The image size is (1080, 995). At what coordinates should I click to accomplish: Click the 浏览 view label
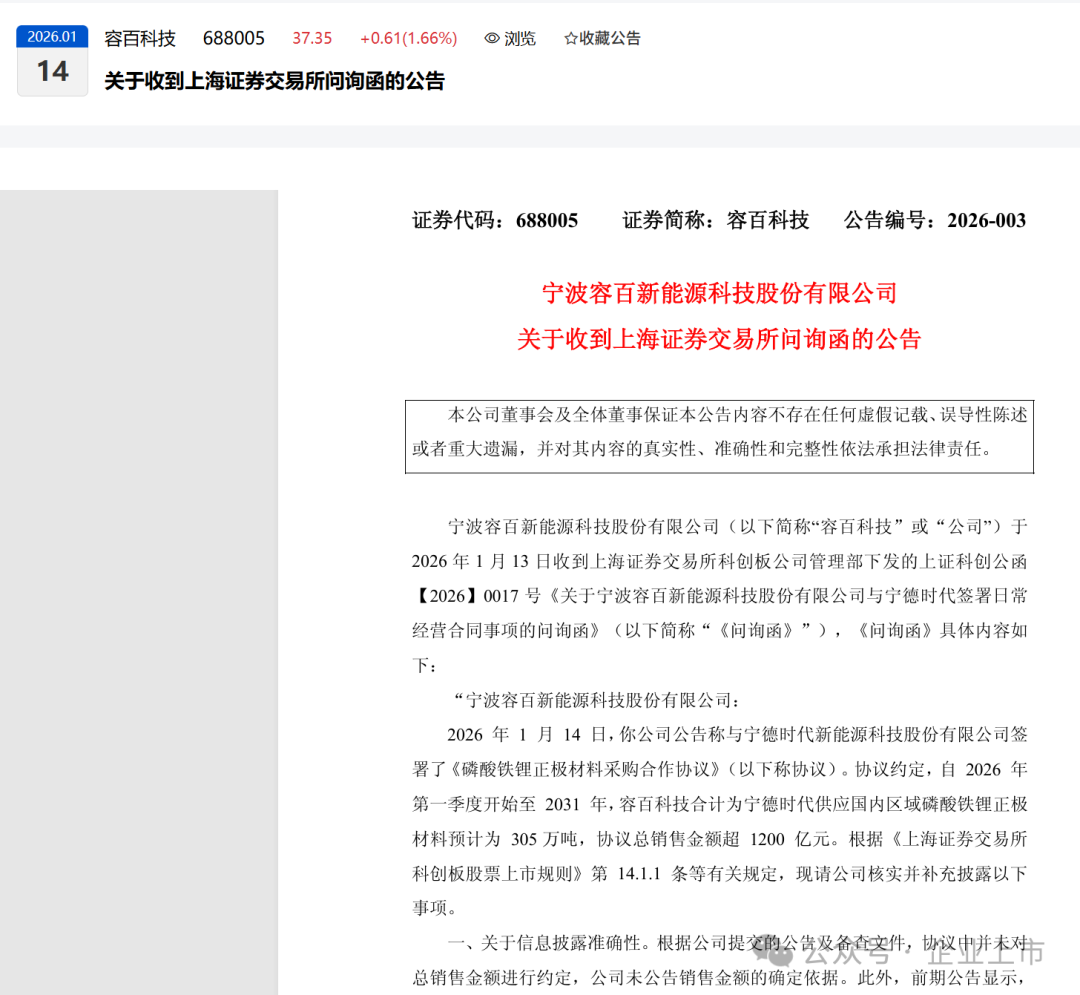(520, 39)
